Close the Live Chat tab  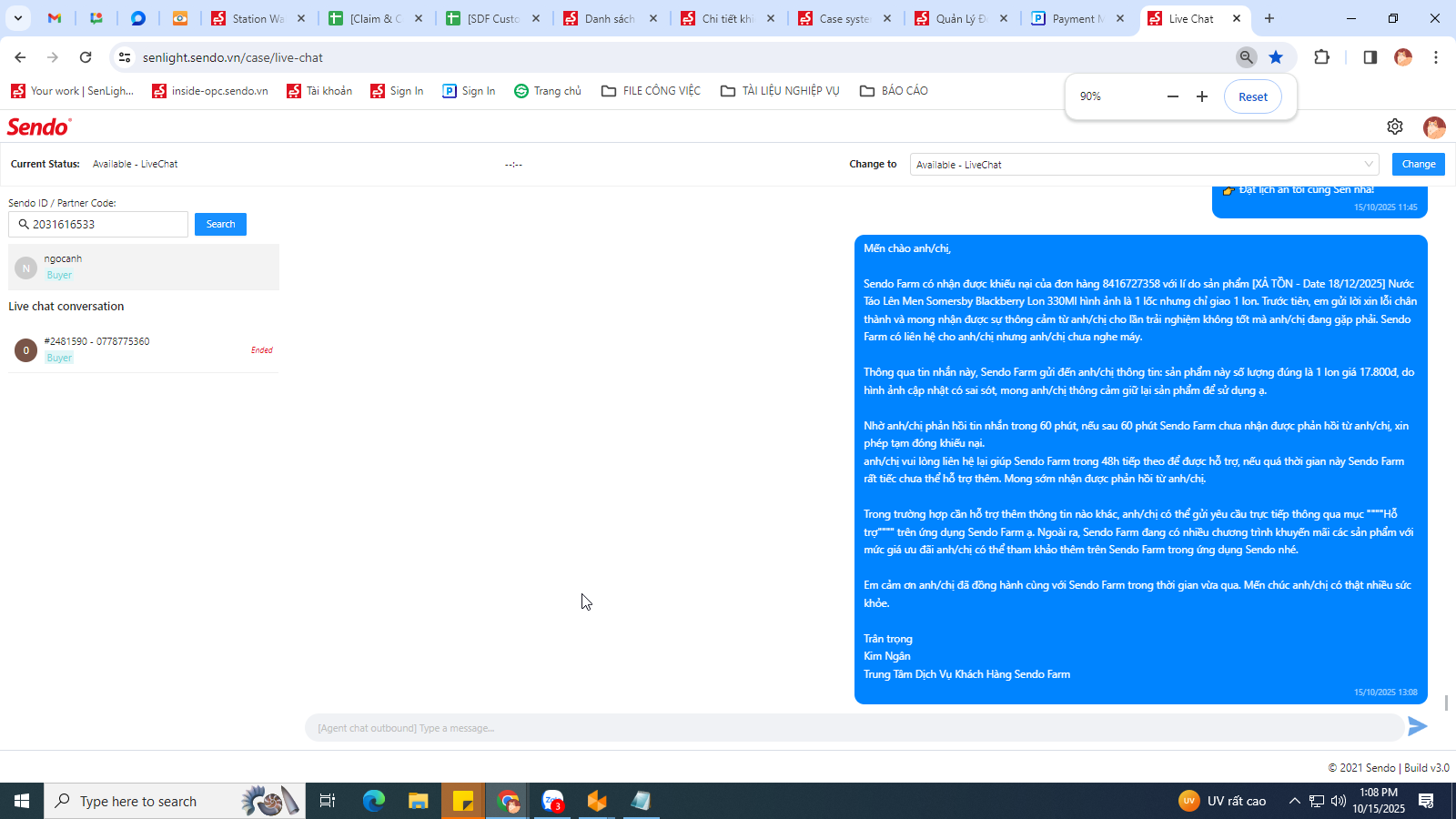(1237, 18)
